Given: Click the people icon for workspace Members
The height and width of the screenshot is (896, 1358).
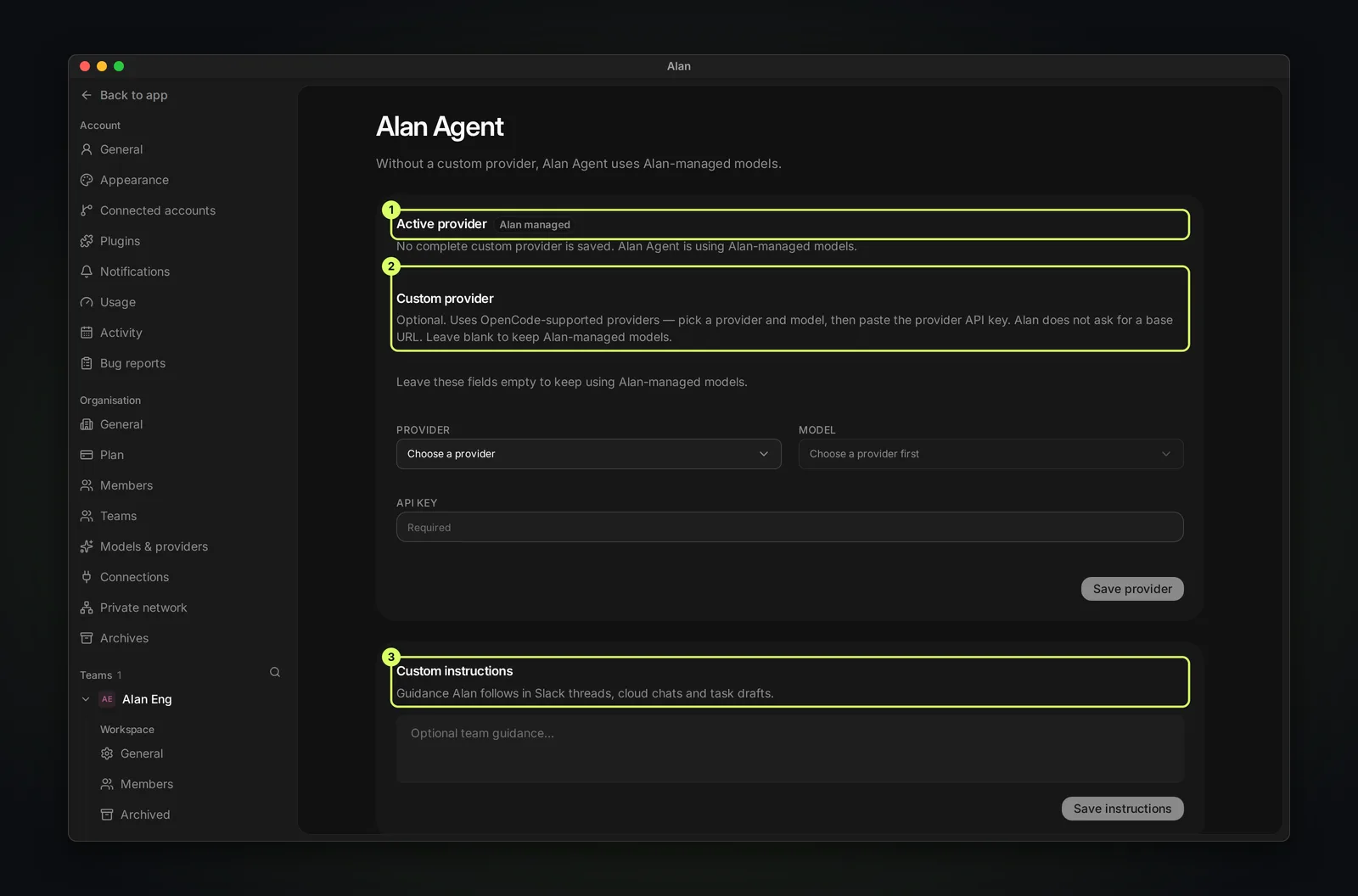Looking at the screenshot, I should tap(107, 784).
